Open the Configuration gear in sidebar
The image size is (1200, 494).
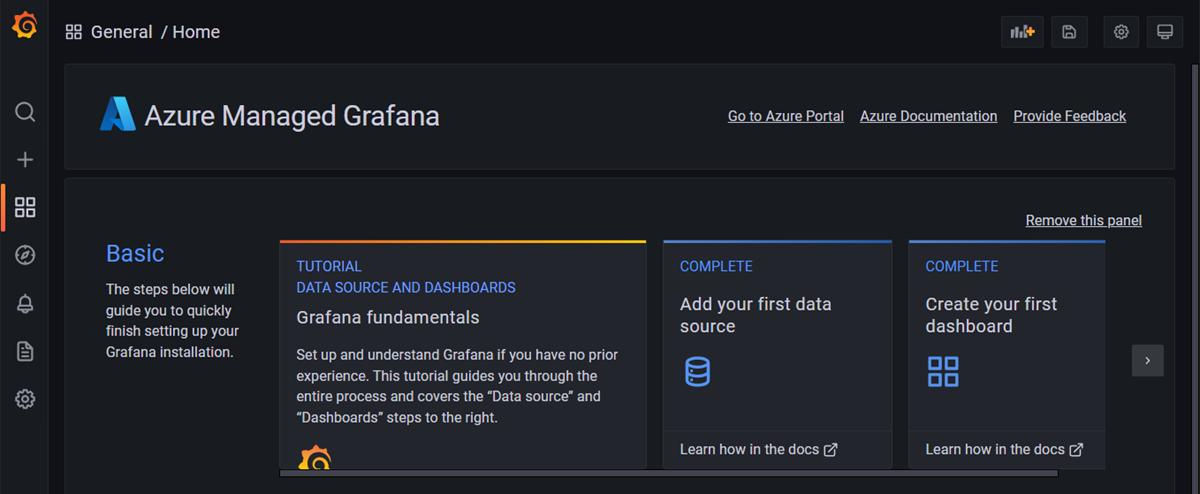click(x=25, y=399)
